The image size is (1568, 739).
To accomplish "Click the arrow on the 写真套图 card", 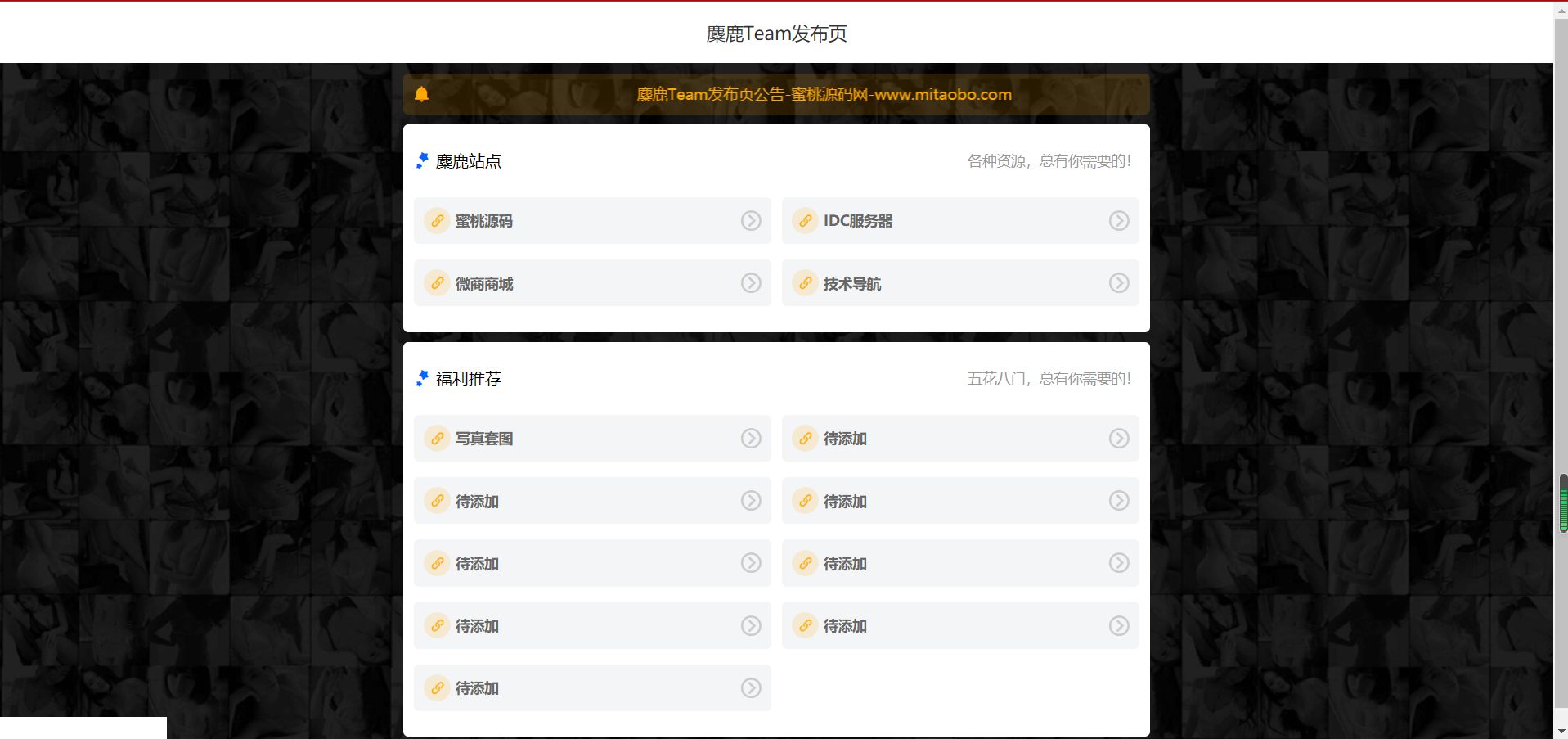I will pyautogui.click(x=750, y=438).
